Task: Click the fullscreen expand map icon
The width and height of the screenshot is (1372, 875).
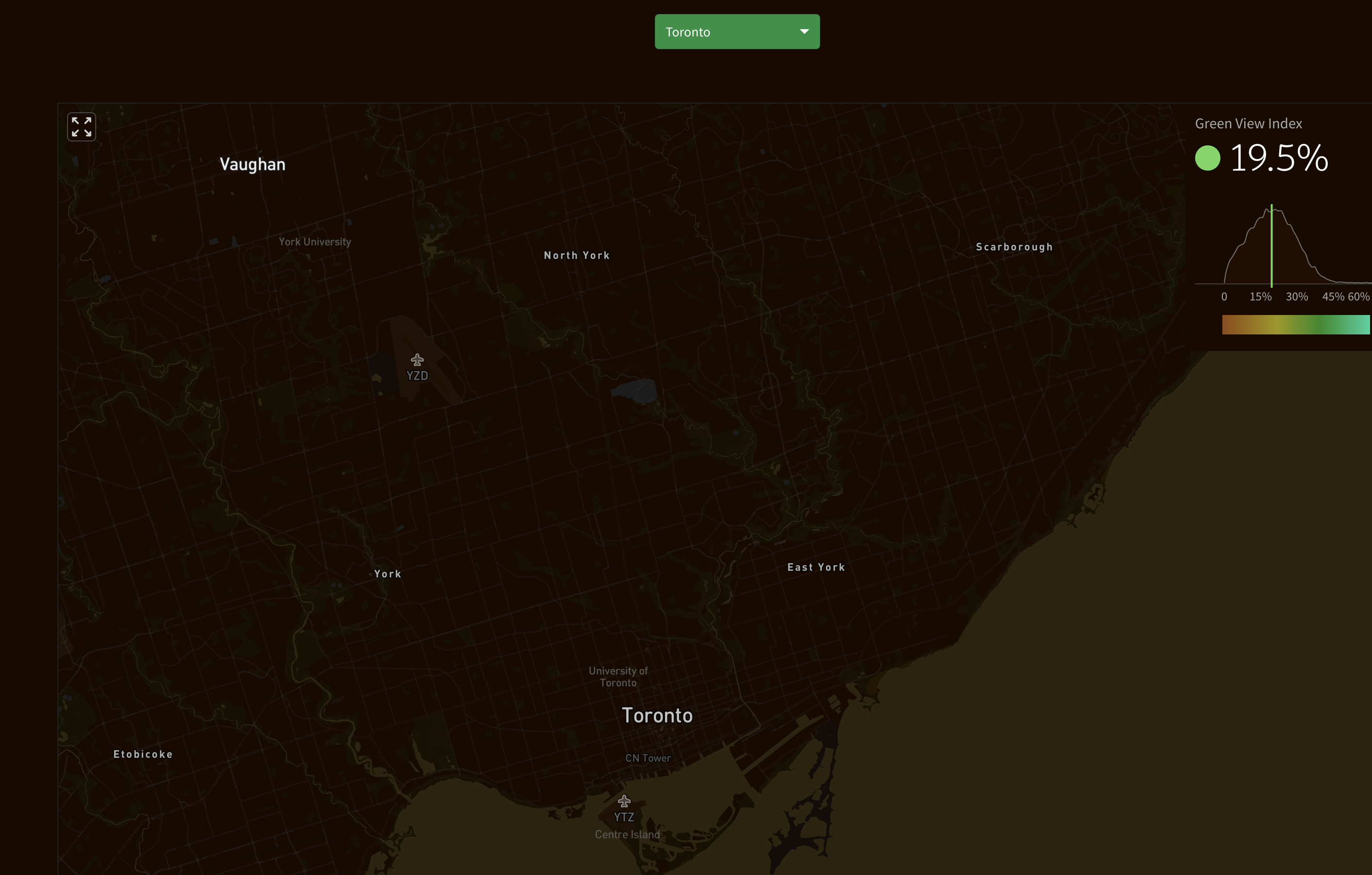Action: (82, 126)
